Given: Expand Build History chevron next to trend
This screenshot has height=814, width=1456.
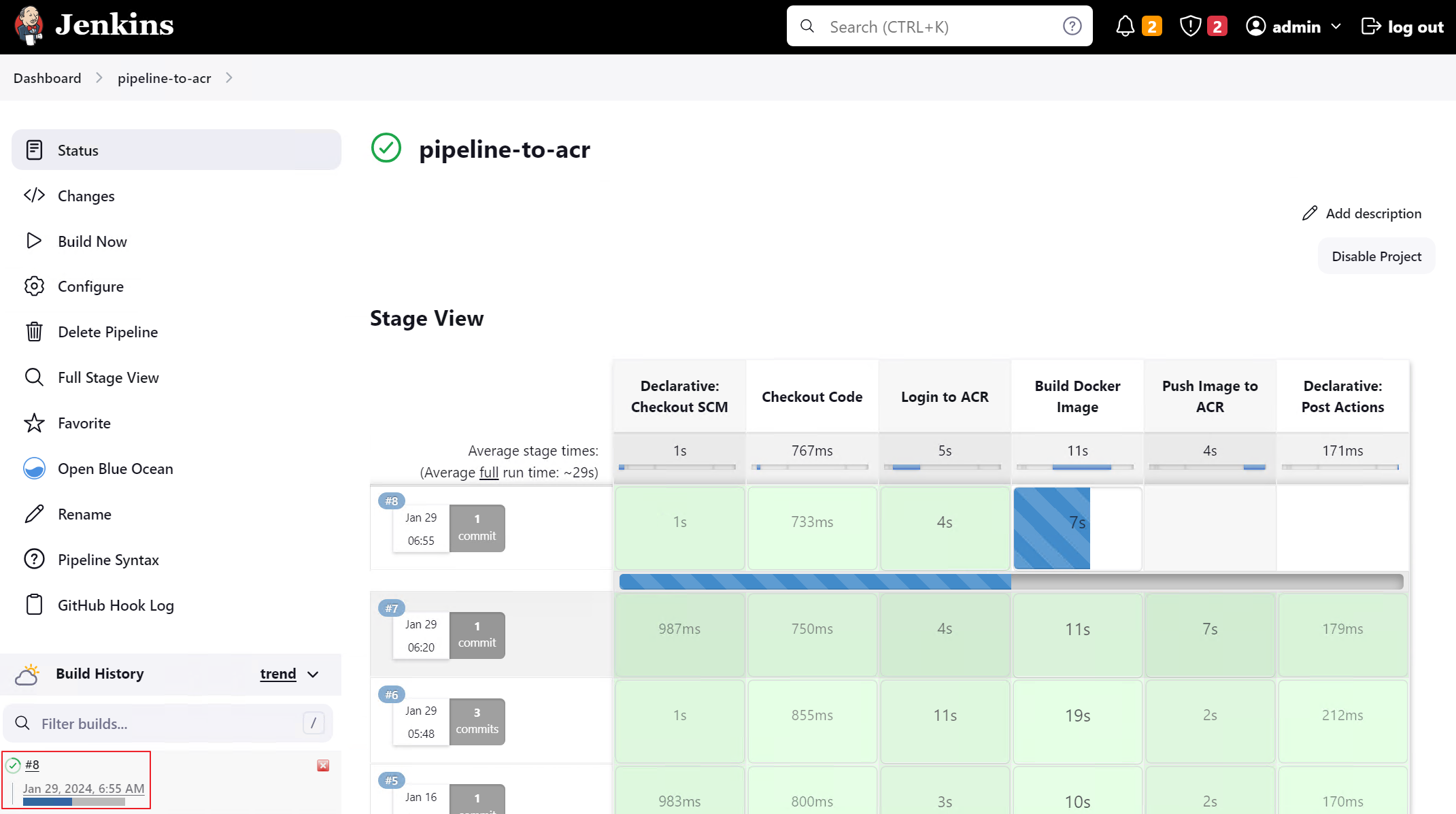Looking at the screenshot, I should click(x=313, y=675).
